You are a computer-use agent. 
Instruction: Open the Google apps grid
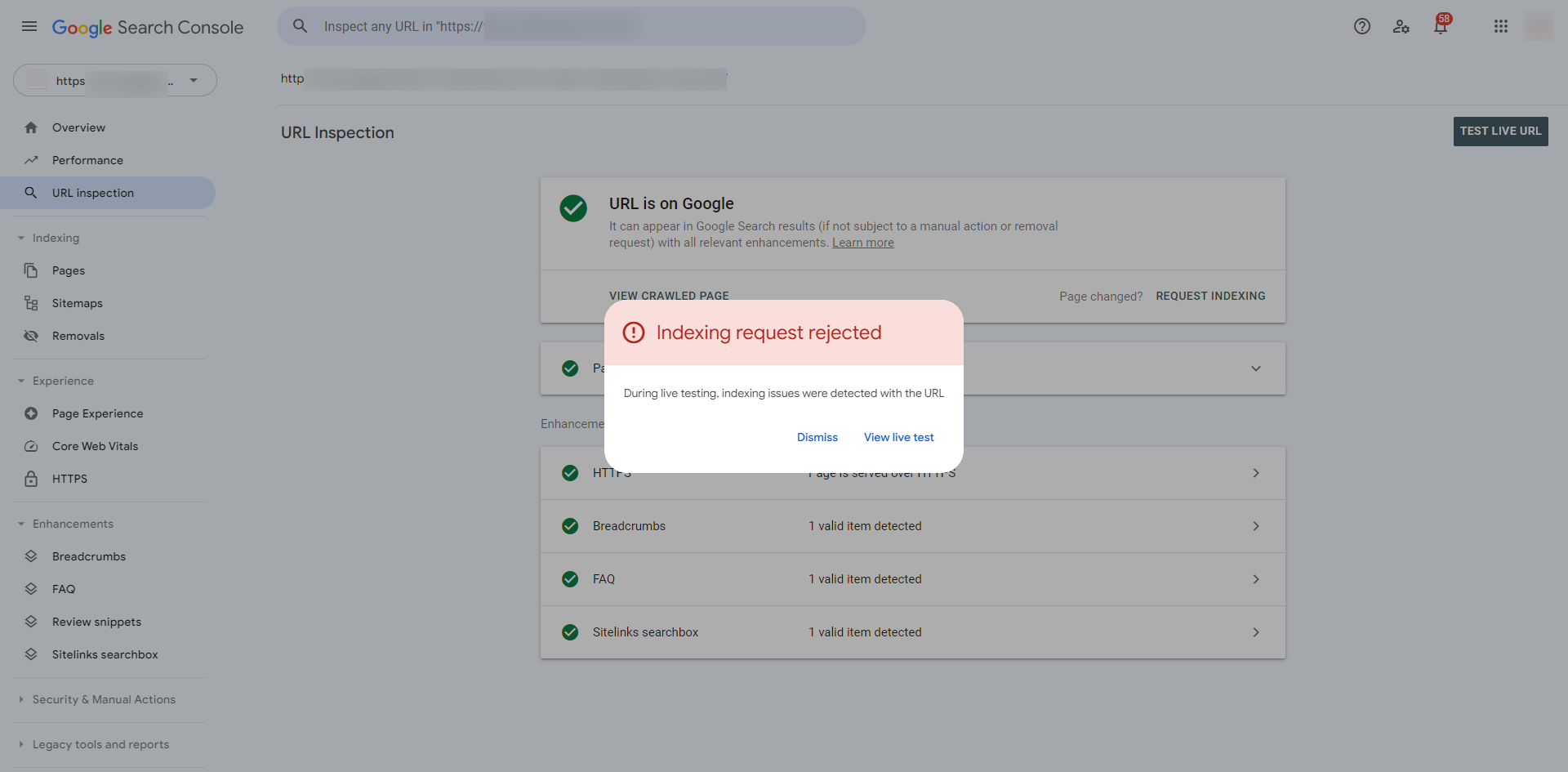coord(1501,26)
